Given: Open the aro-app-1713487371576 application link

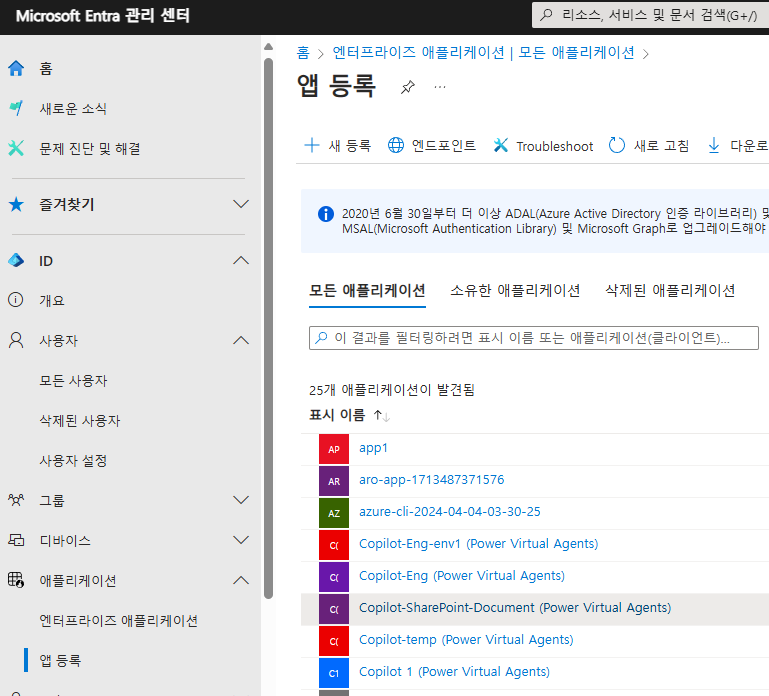Looking at the screenshot, I should [431, 480].
